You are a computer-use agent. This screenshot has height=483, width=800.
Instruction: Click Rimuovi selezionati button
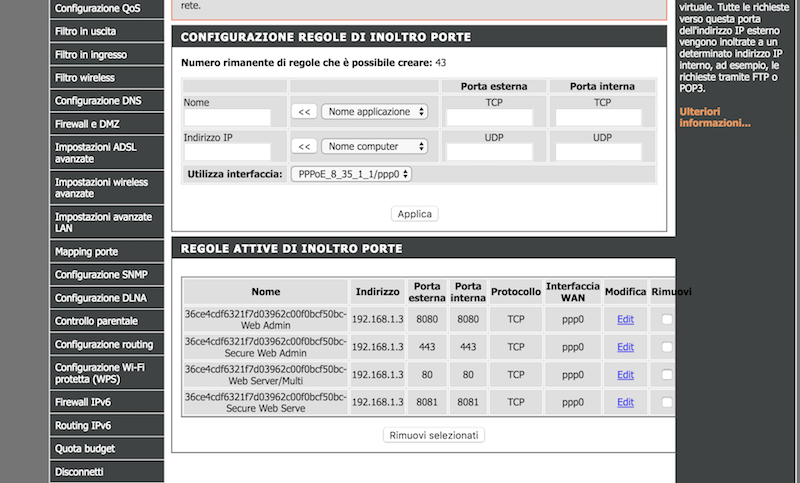(x=434, y=436)
